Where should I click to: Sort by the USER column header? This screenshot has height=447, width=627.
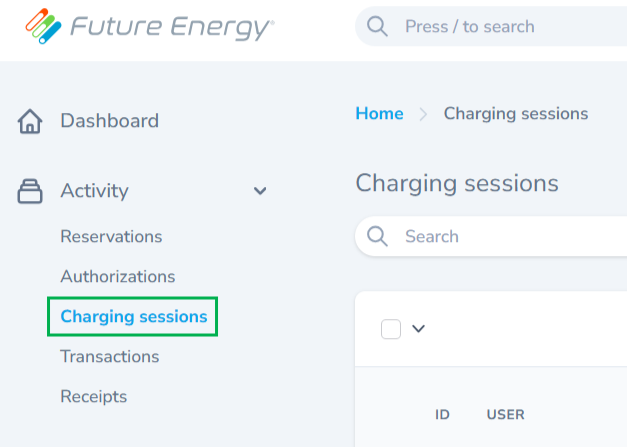click(x=505, y=415)
